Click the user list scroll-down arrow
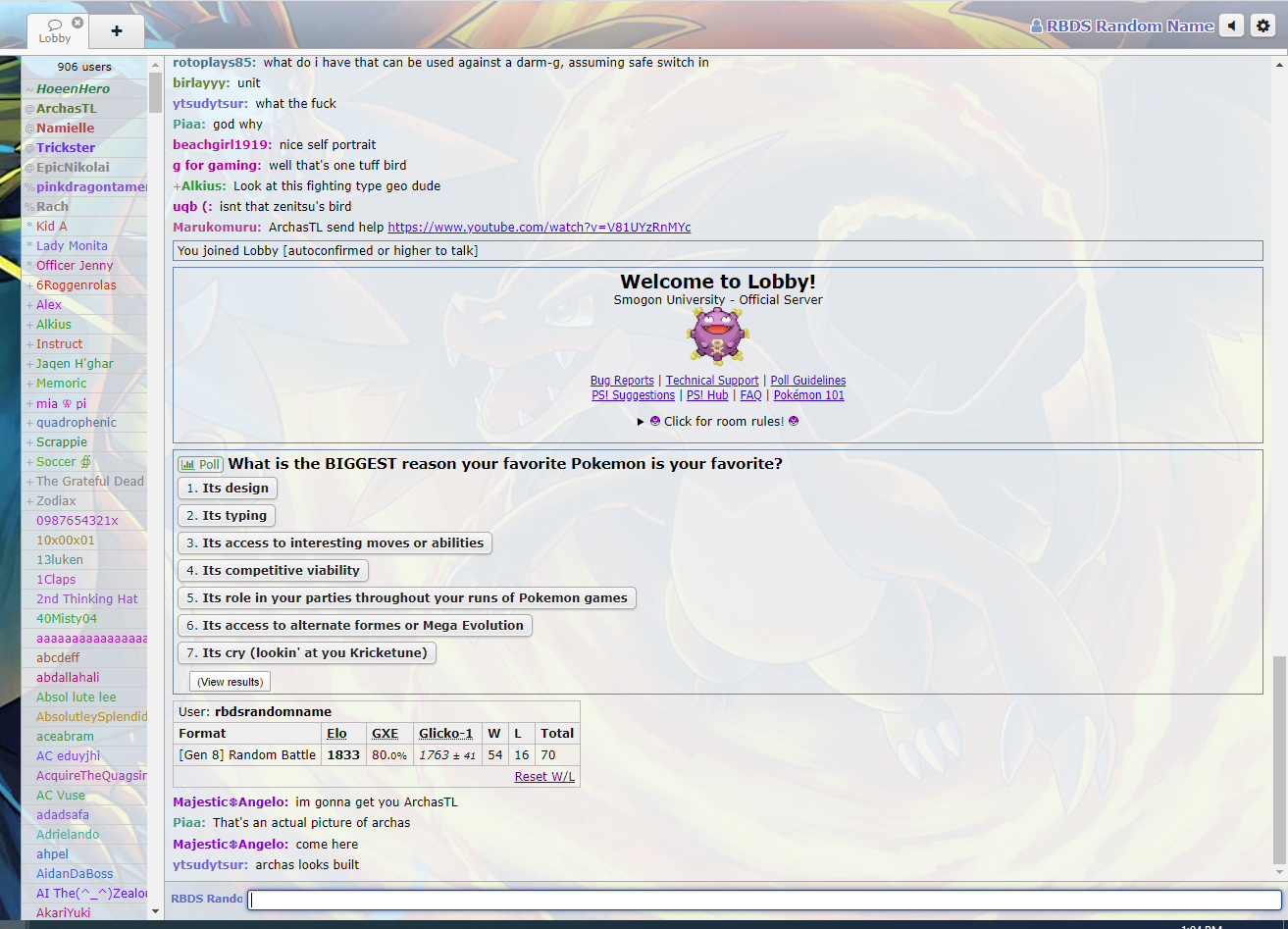The image size is (1288, 929). coord(155,911)
